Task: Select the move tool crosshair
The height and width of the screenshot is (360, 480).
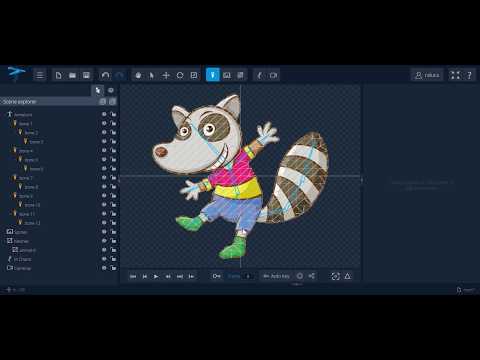Action: (166, 75)
